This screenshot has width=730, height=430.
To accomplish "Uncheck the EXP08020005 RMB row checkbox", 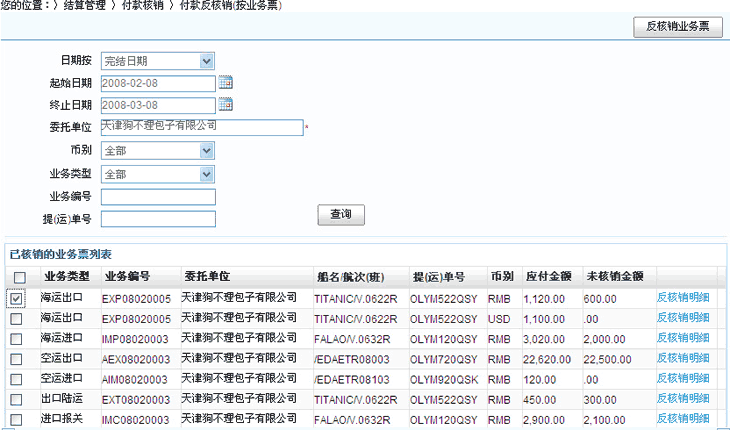I will [18, 298].
